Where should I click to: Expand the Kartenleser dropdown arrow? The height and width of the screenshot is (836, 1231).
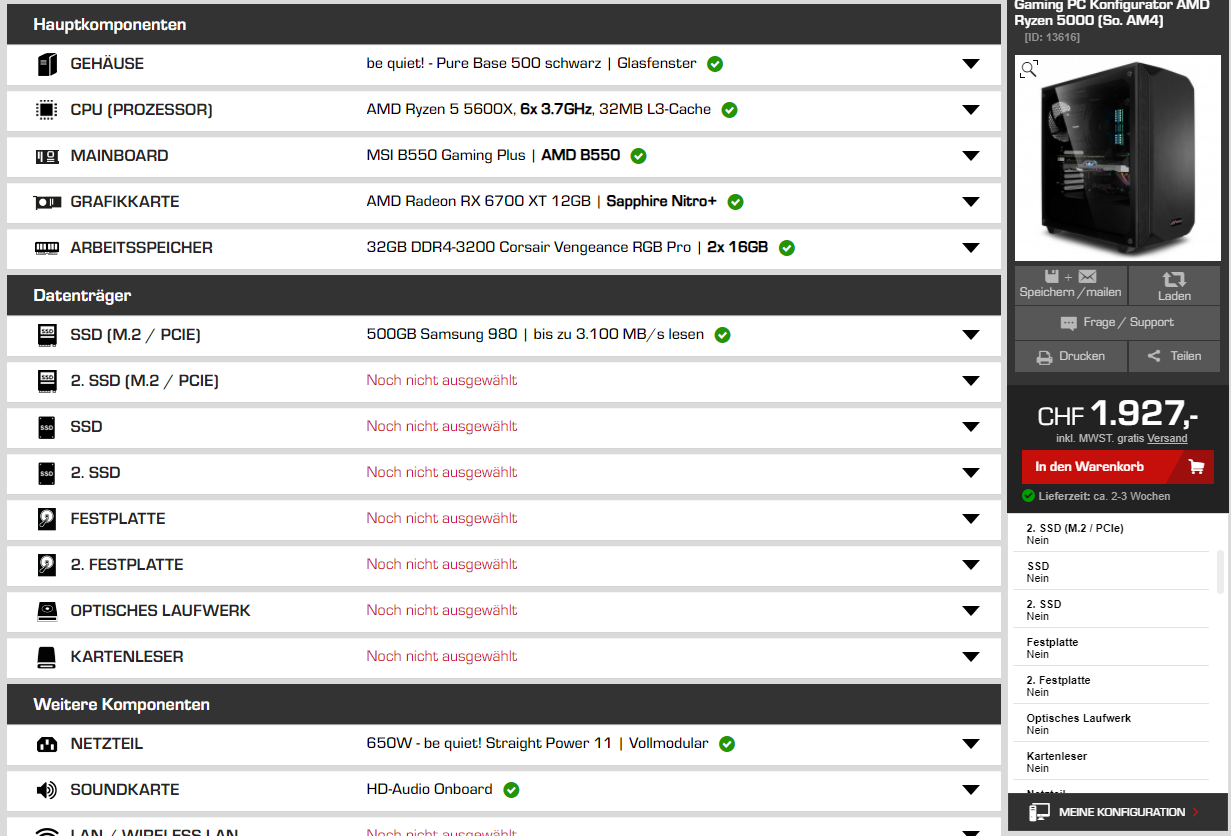click(970, 657)
